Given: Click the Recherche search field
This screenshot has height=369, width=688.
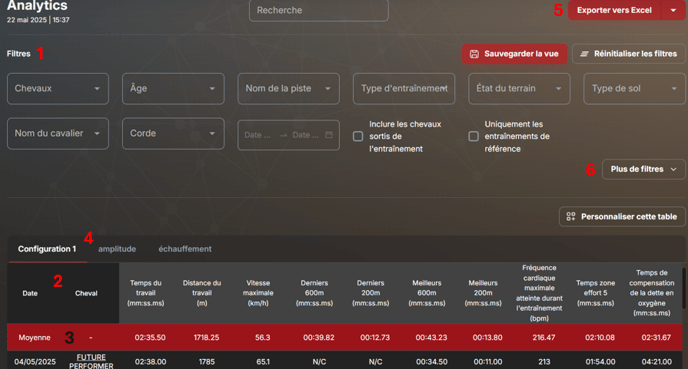Looking at the screenshot, I should click(x=319, y=10).
